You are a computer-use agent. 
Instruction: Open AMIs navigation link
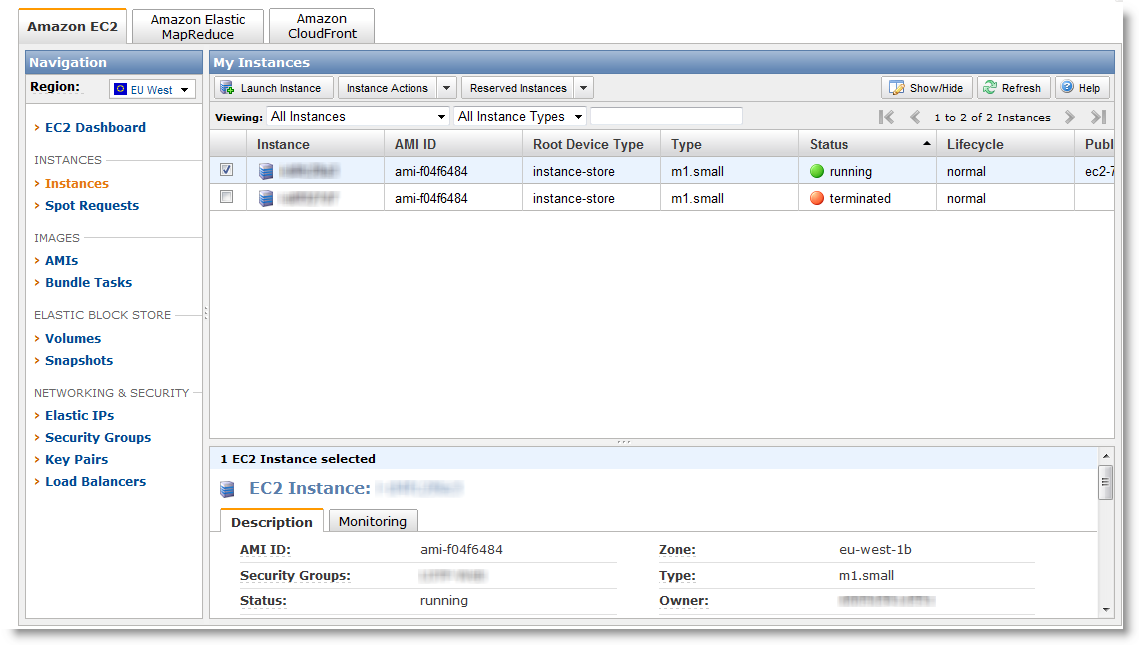pyautogui.click(x=62, y=260)
